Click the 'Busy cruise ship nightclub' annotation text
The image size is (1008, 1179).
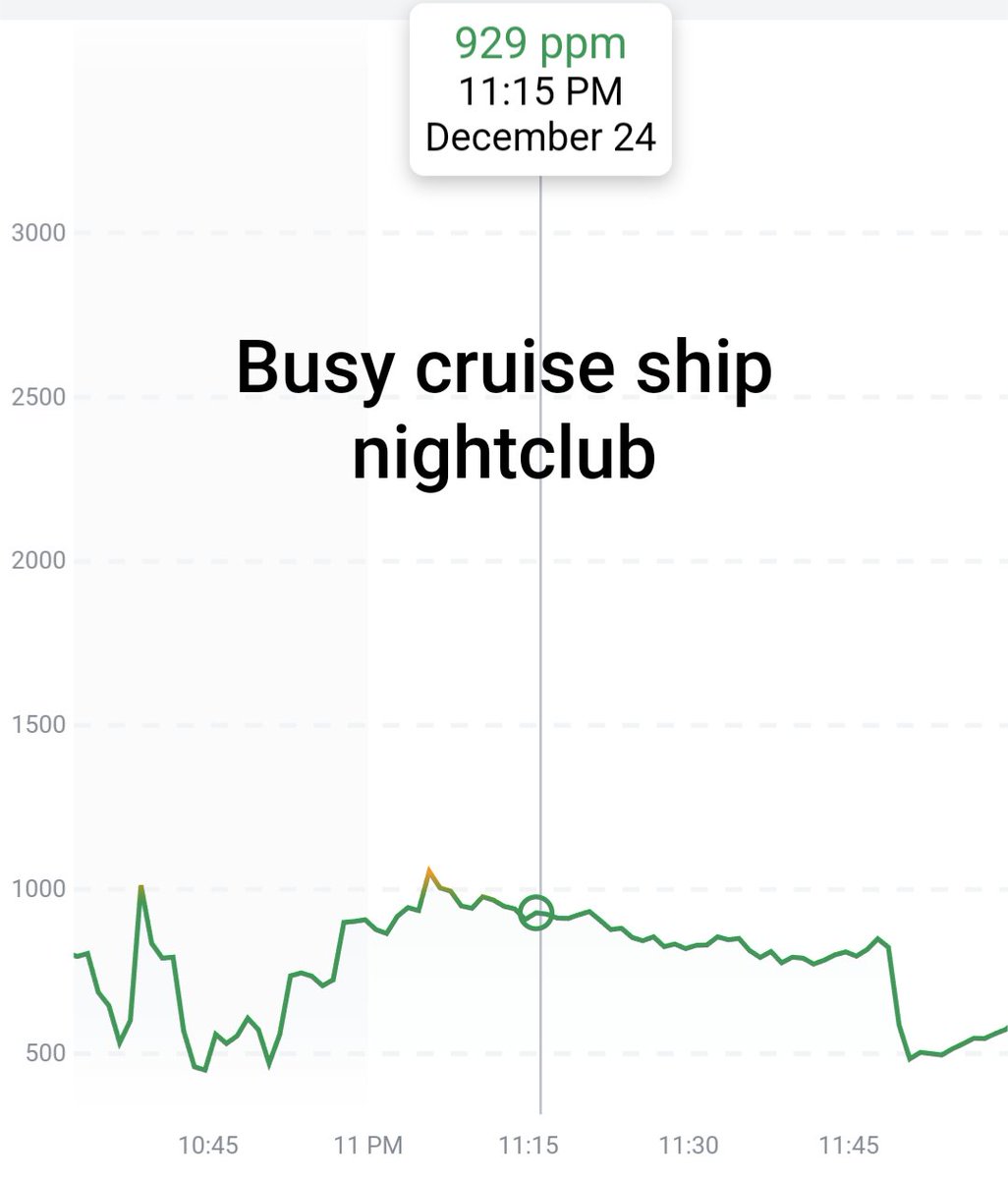[x=504, y=409]
